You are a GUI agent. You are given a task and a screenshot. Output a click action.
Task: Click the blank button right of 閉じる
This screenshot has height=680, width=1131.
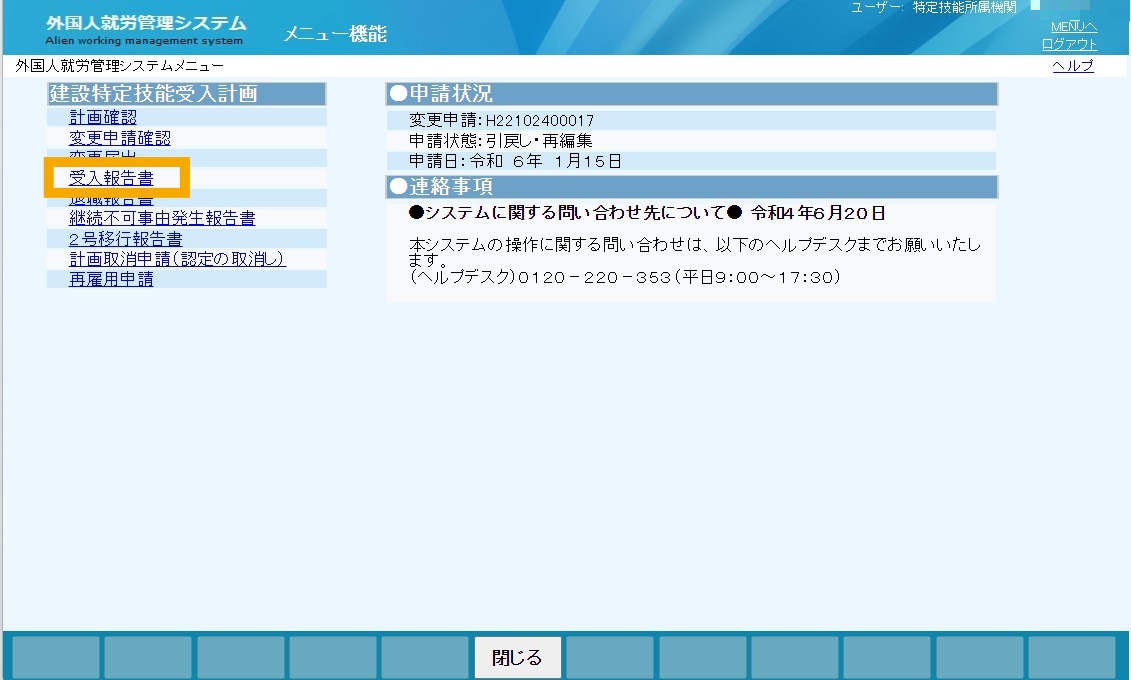pos(609,657)
